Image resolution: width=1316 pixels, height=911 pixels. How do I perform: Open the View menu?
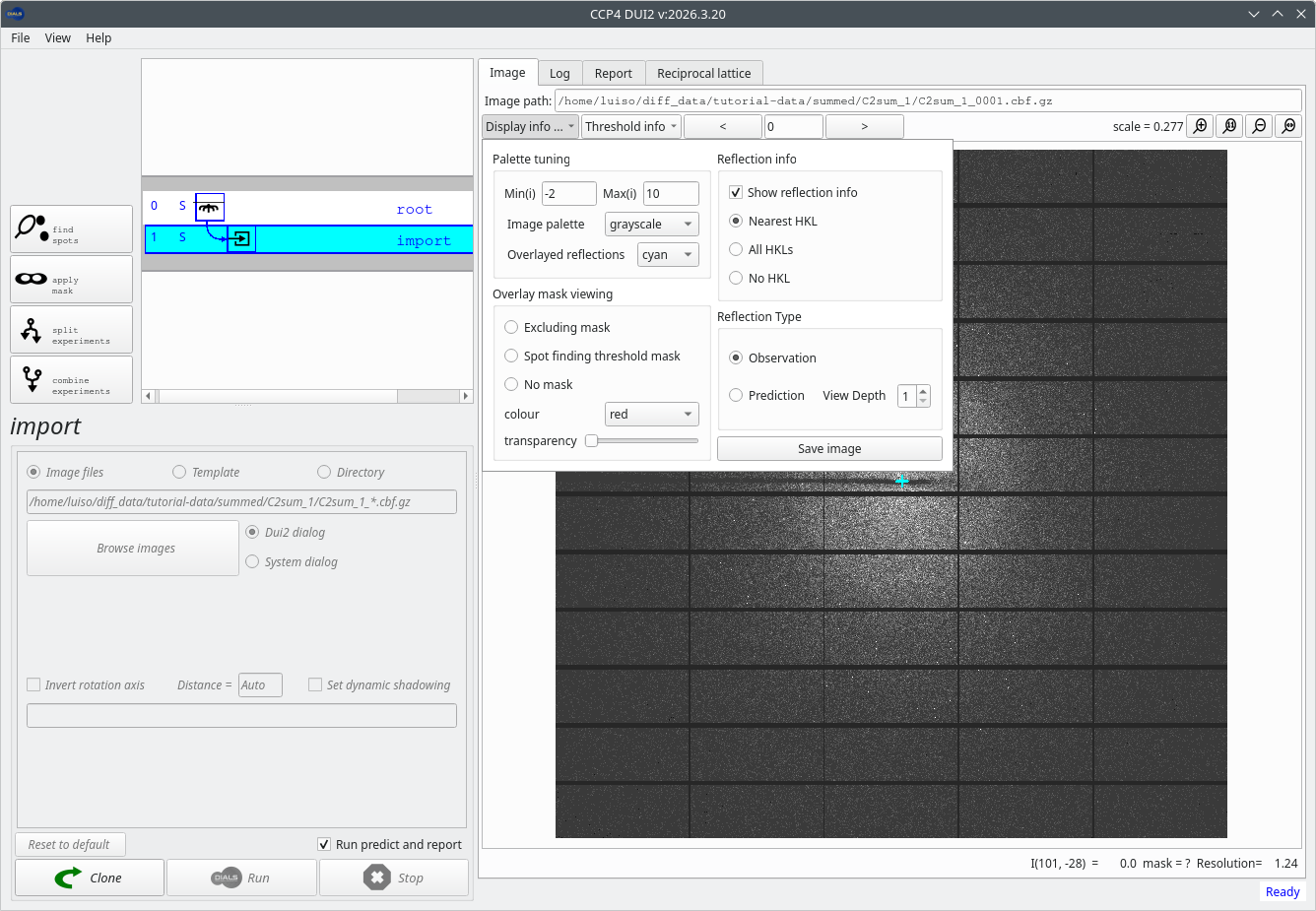(x=58, y=37)
